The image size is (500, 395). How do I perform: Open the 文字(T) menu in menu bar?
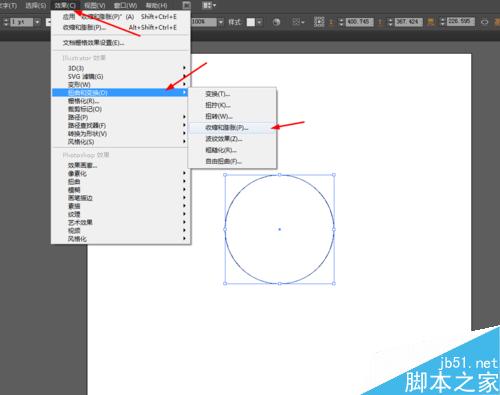tap(8, 5)
